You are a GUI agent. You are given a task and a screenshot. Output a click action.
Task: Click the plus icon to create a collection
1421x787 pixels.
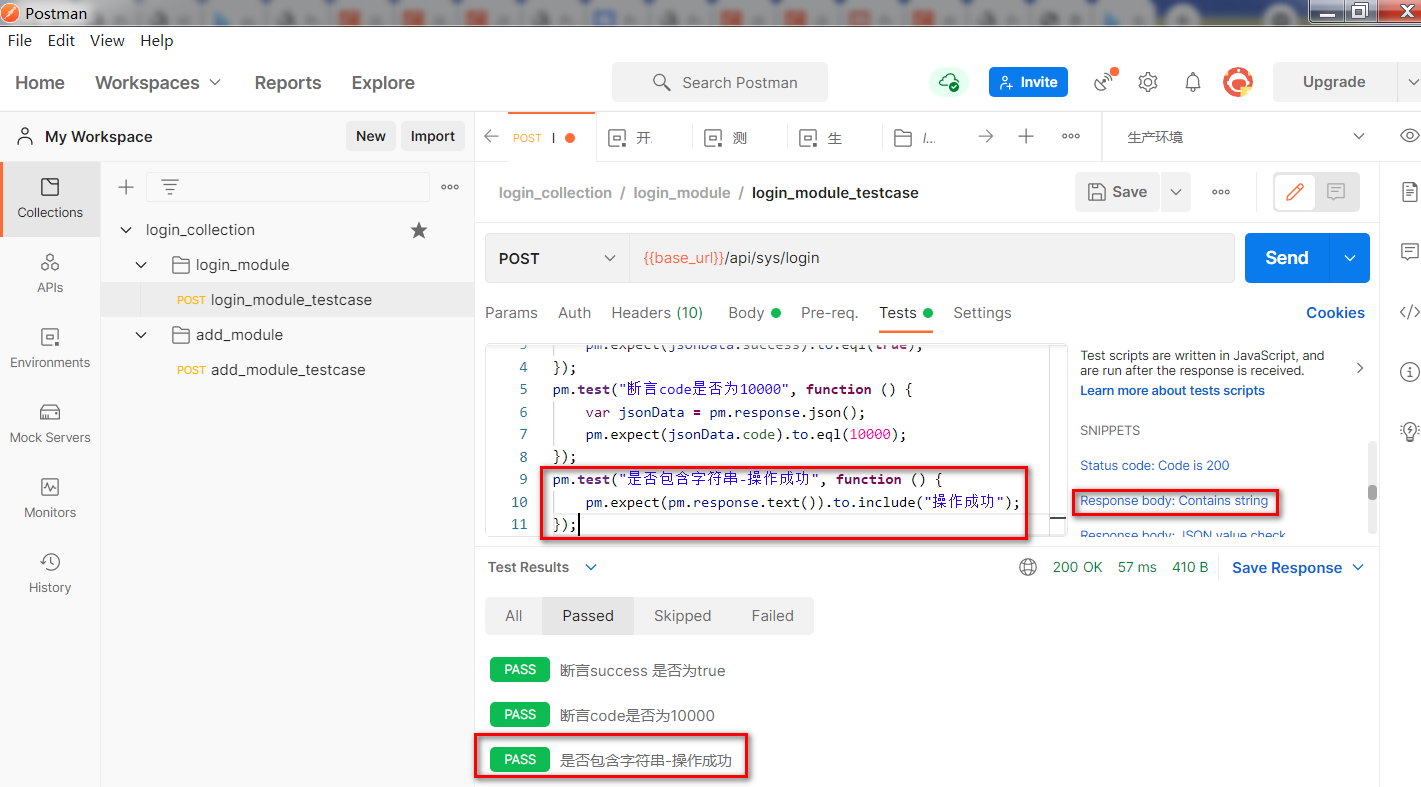[126, 187]
